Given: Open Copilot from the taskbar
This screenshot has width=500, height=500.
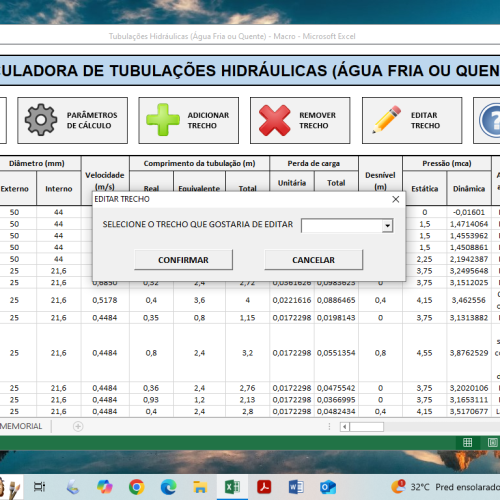Looking at the screenshot, I should 105,487.
